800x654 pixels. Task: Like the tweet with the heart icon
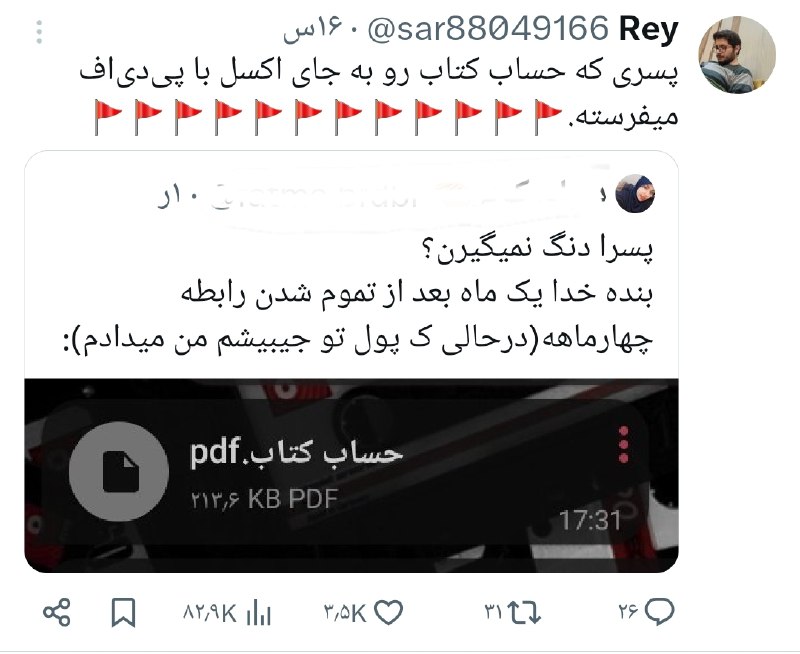pos(389,613)
